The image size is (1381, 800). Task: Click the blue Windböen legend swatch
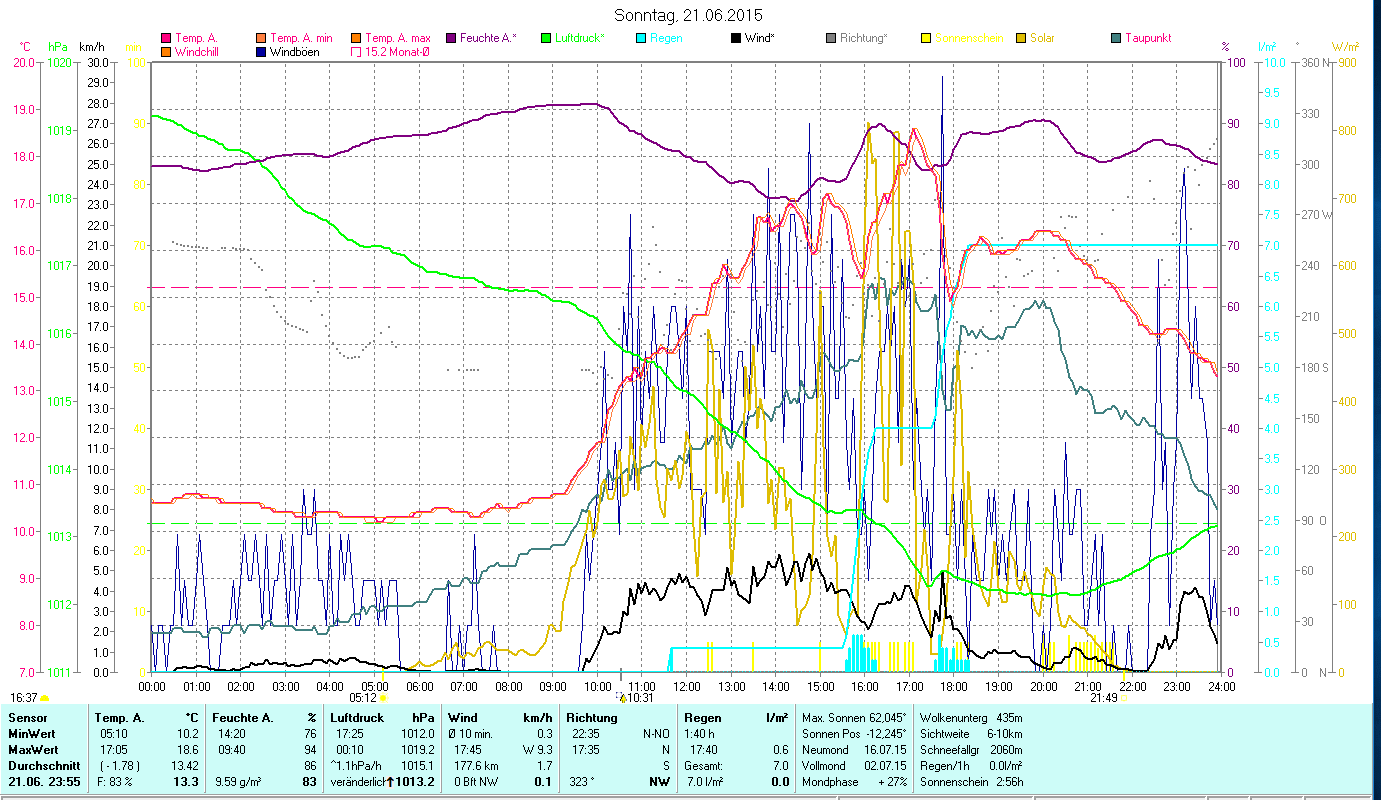click(262, 52)
